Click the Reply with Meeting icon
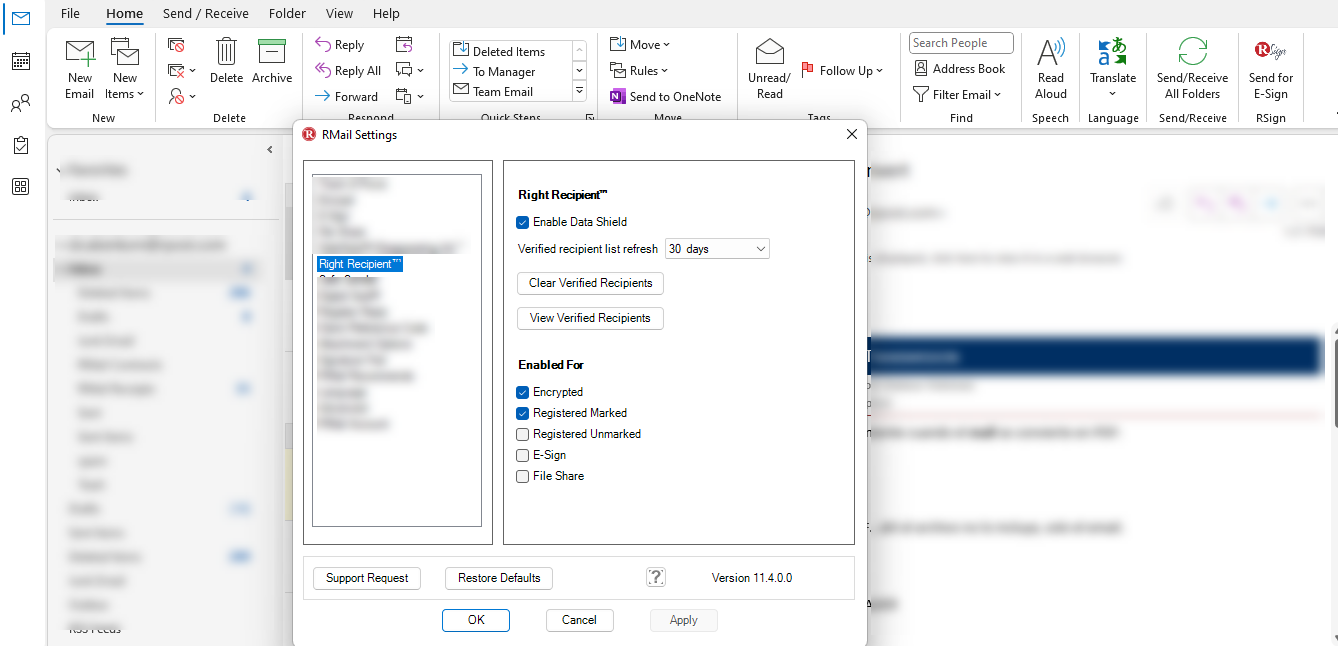This screenshot has height=646, width=1338. coord(404,44)
